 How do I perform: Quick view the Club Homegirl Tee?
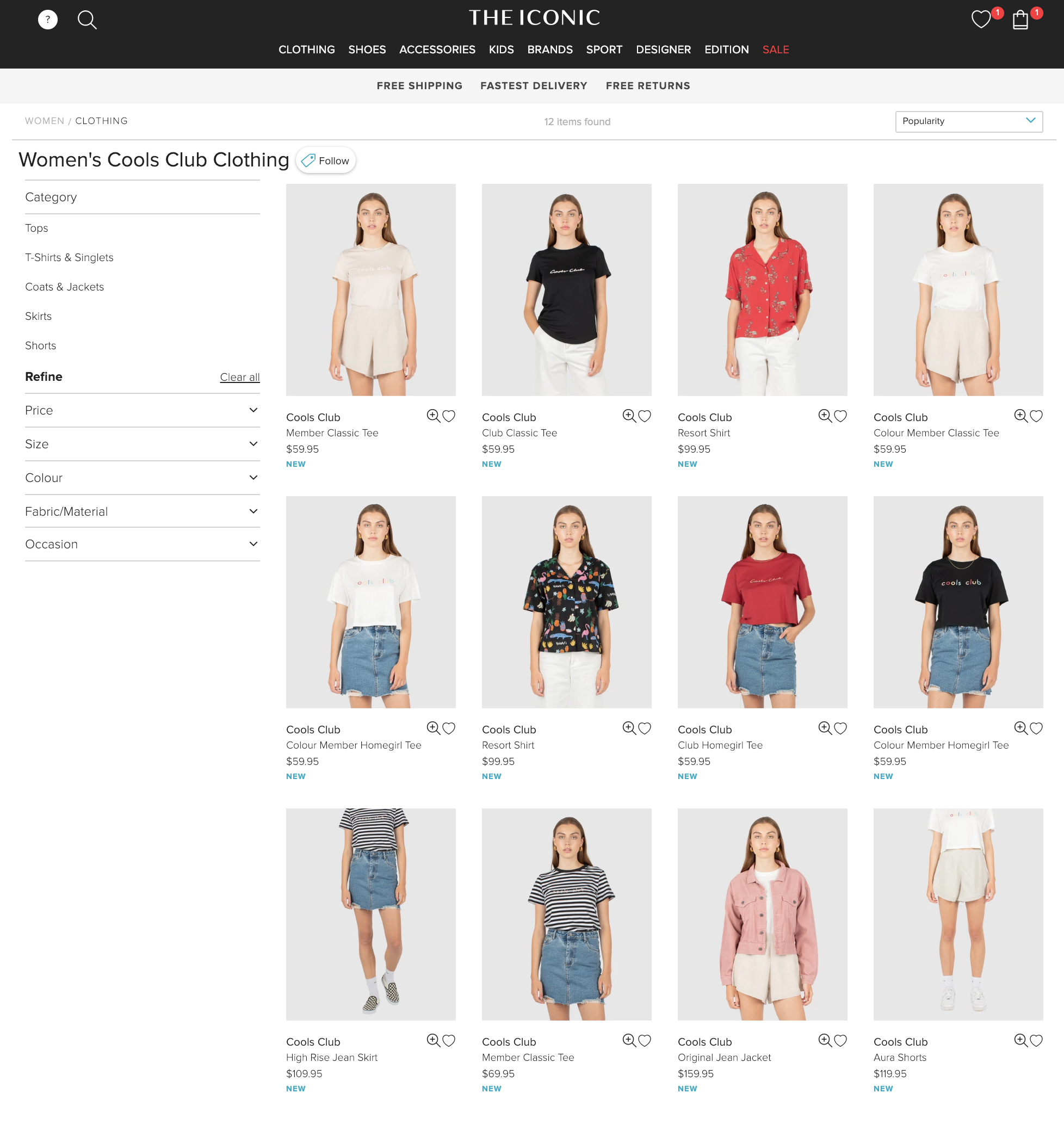(x=825, y=727)
